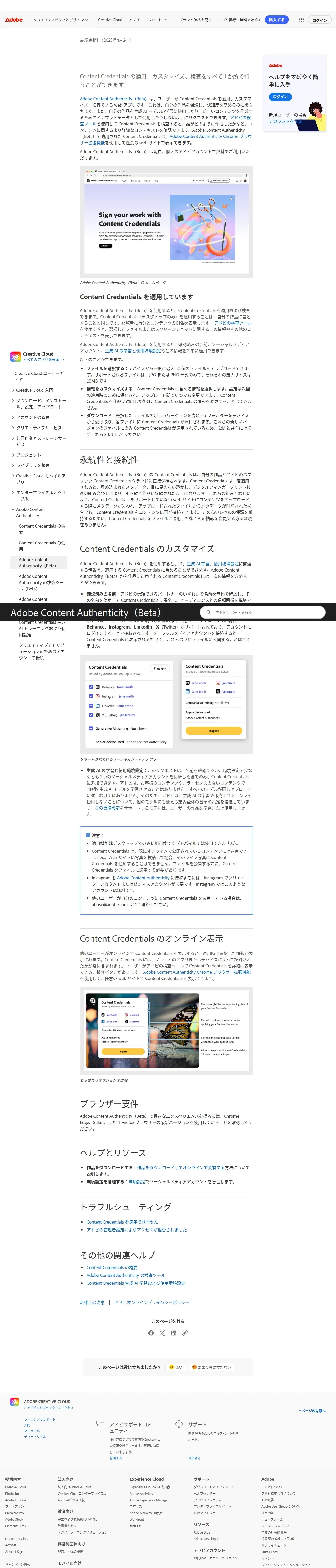
Task: Copy the page link with the chain icon
Action: [185, 1333]
